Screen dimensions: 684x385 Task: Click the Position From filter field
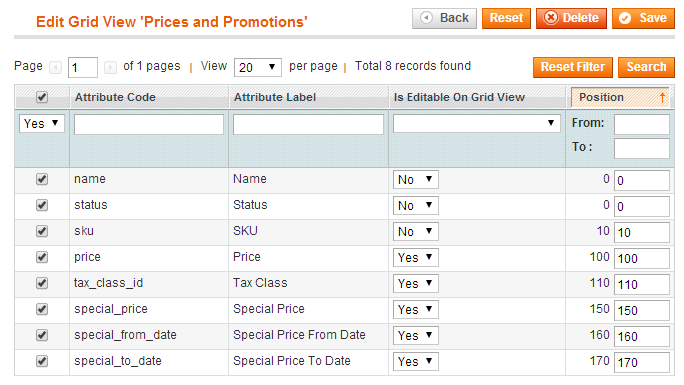[x=641, y=124]
